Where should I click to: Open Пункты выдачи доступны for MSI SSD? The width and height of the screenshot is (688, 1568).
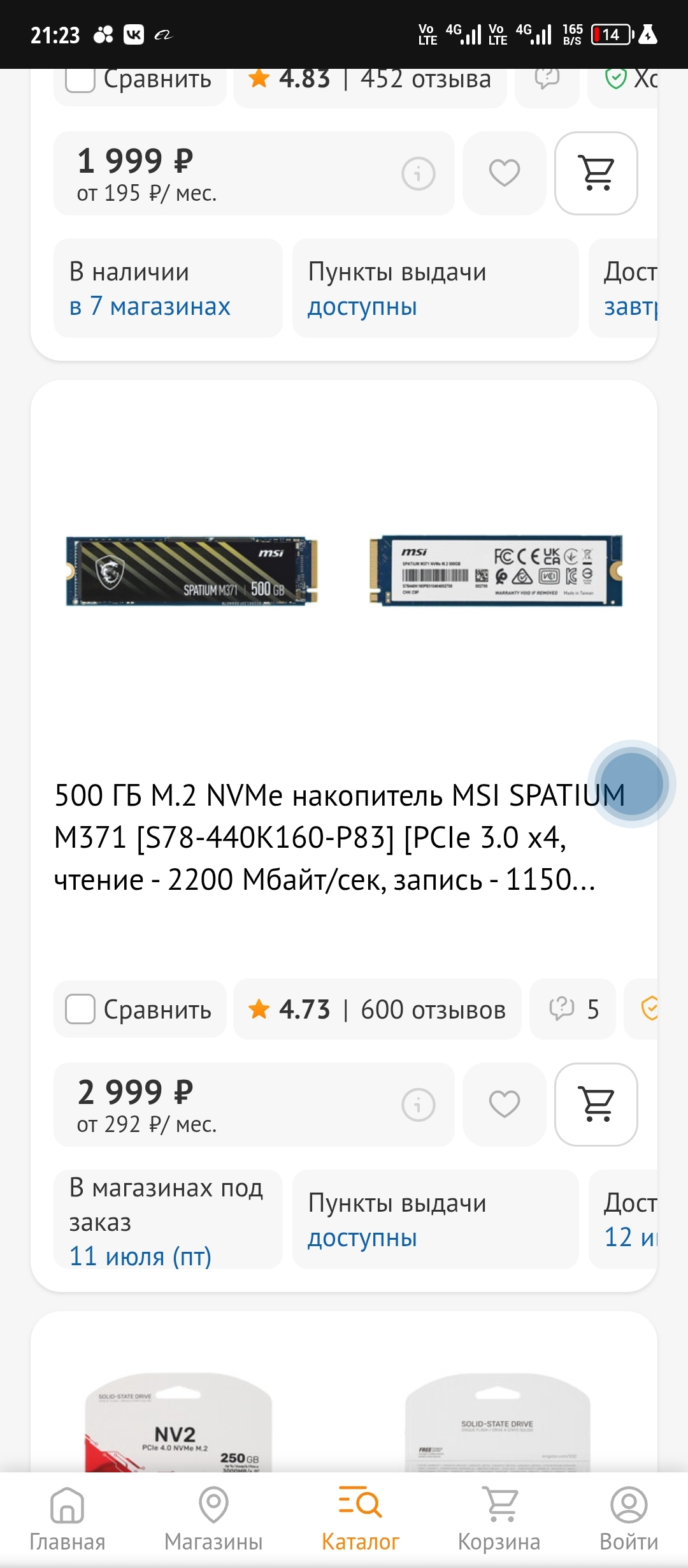click(x=436, y=1219)
